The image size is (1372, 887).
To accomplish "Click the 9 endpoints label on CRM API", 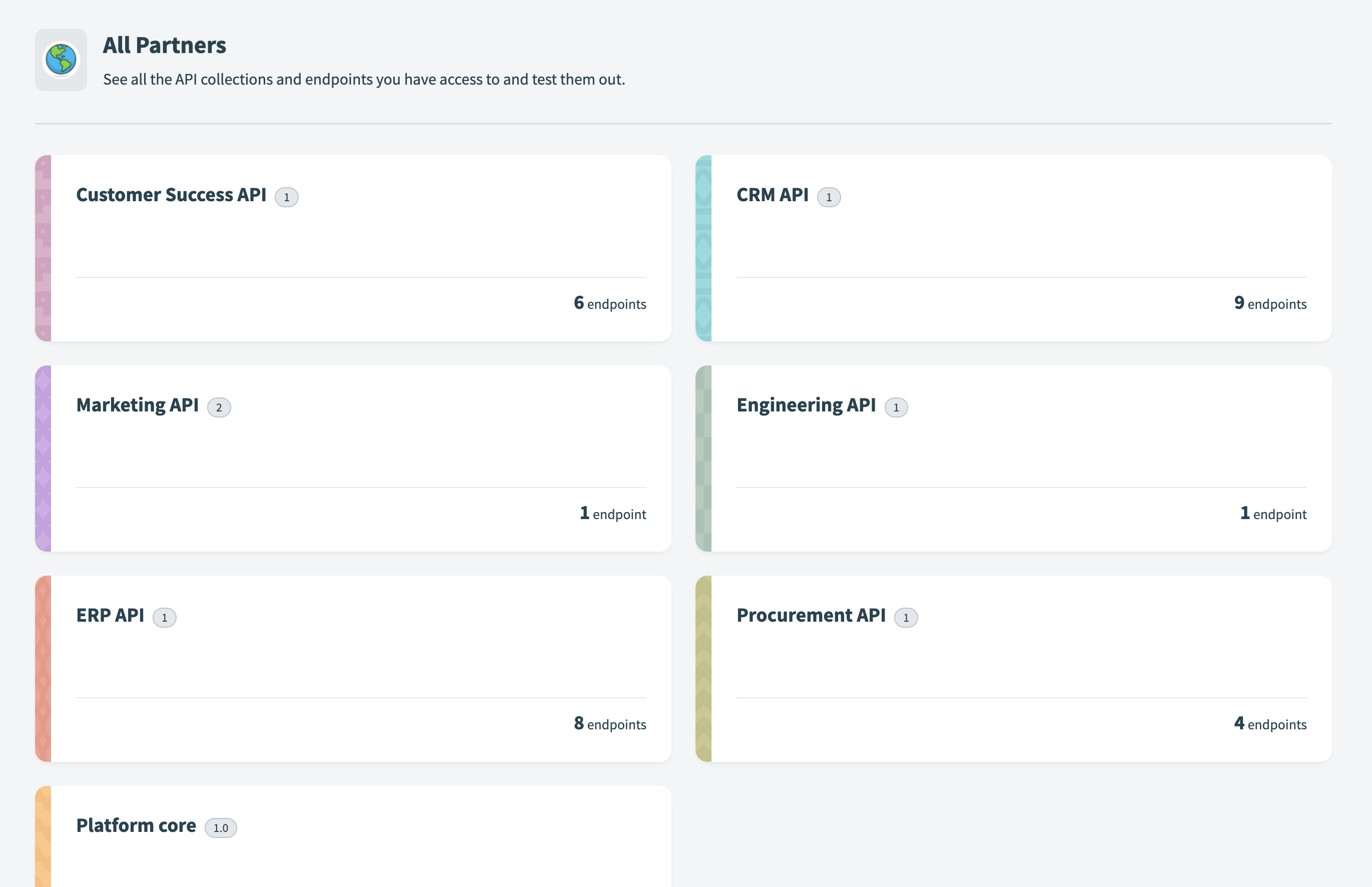I will pos(1269,304).
